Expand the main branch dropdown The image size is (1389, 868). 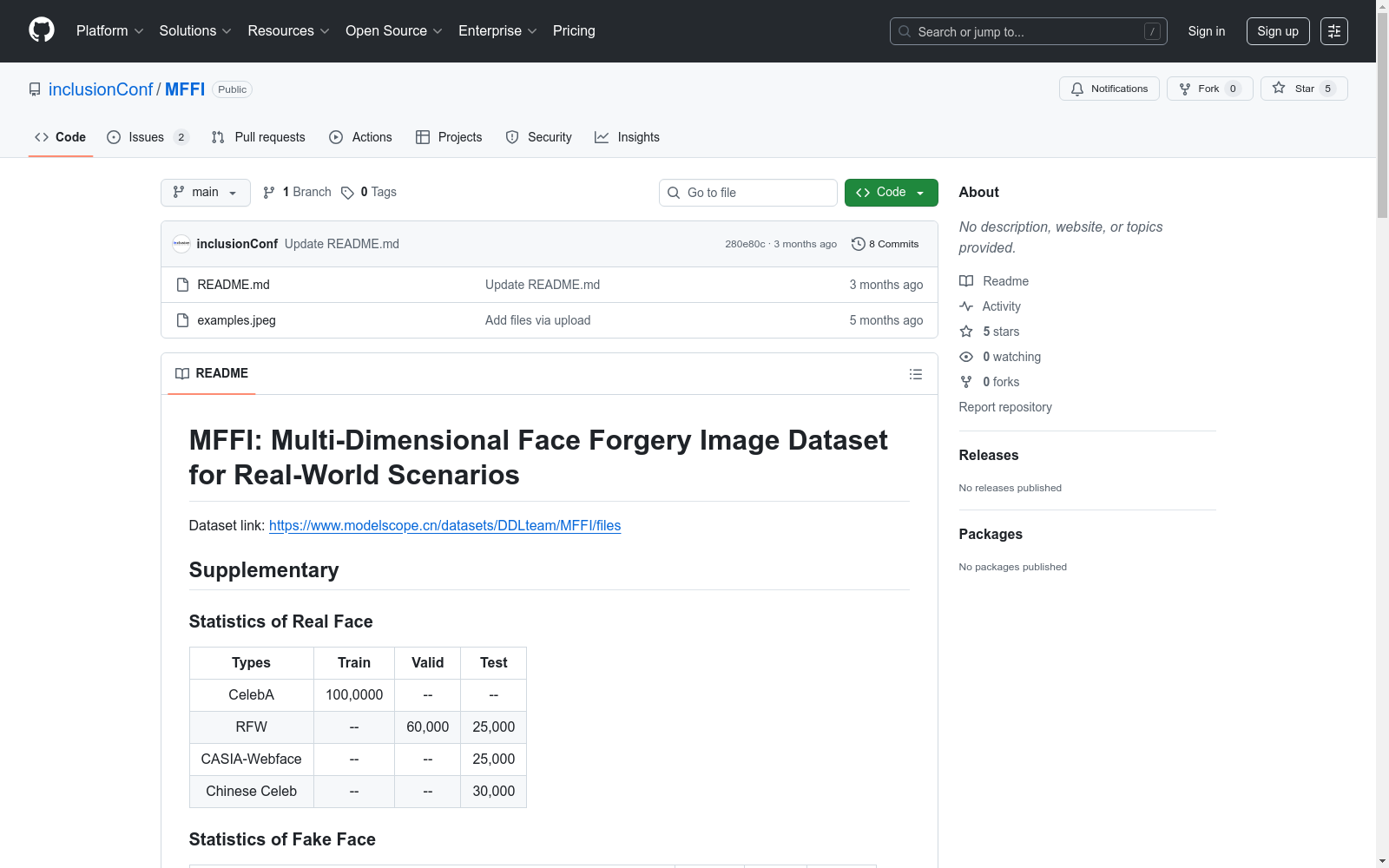click(205, 192)
